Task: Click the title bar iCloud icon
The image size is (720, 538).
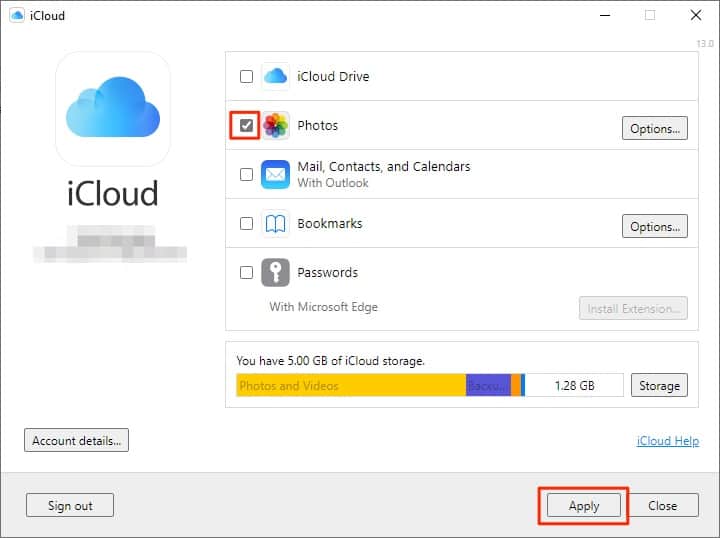Action: (16, 16)
